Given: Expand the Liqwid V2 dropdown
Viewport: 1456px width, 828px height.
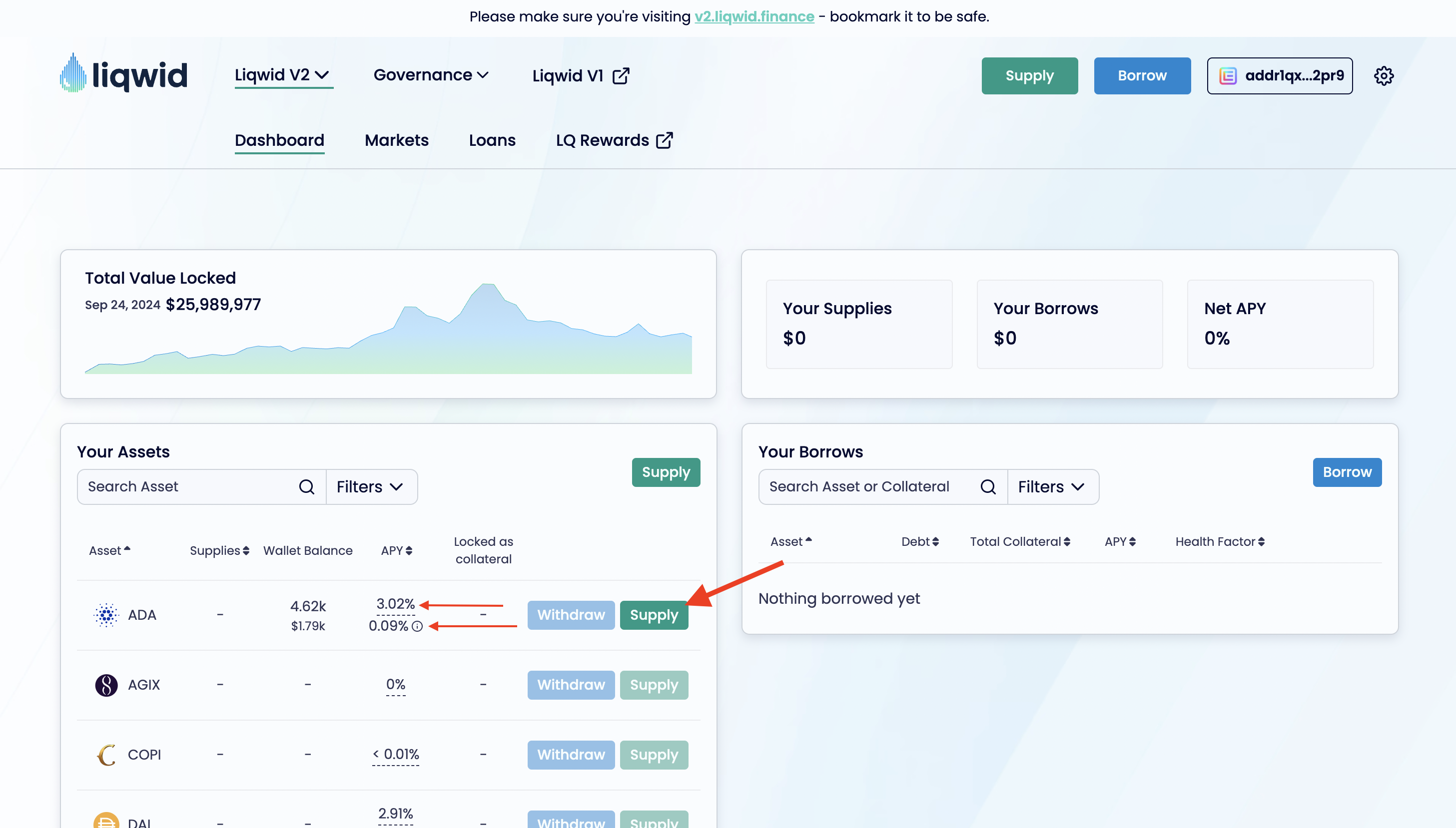Looking at the screenshot, I should coord(283,75).
